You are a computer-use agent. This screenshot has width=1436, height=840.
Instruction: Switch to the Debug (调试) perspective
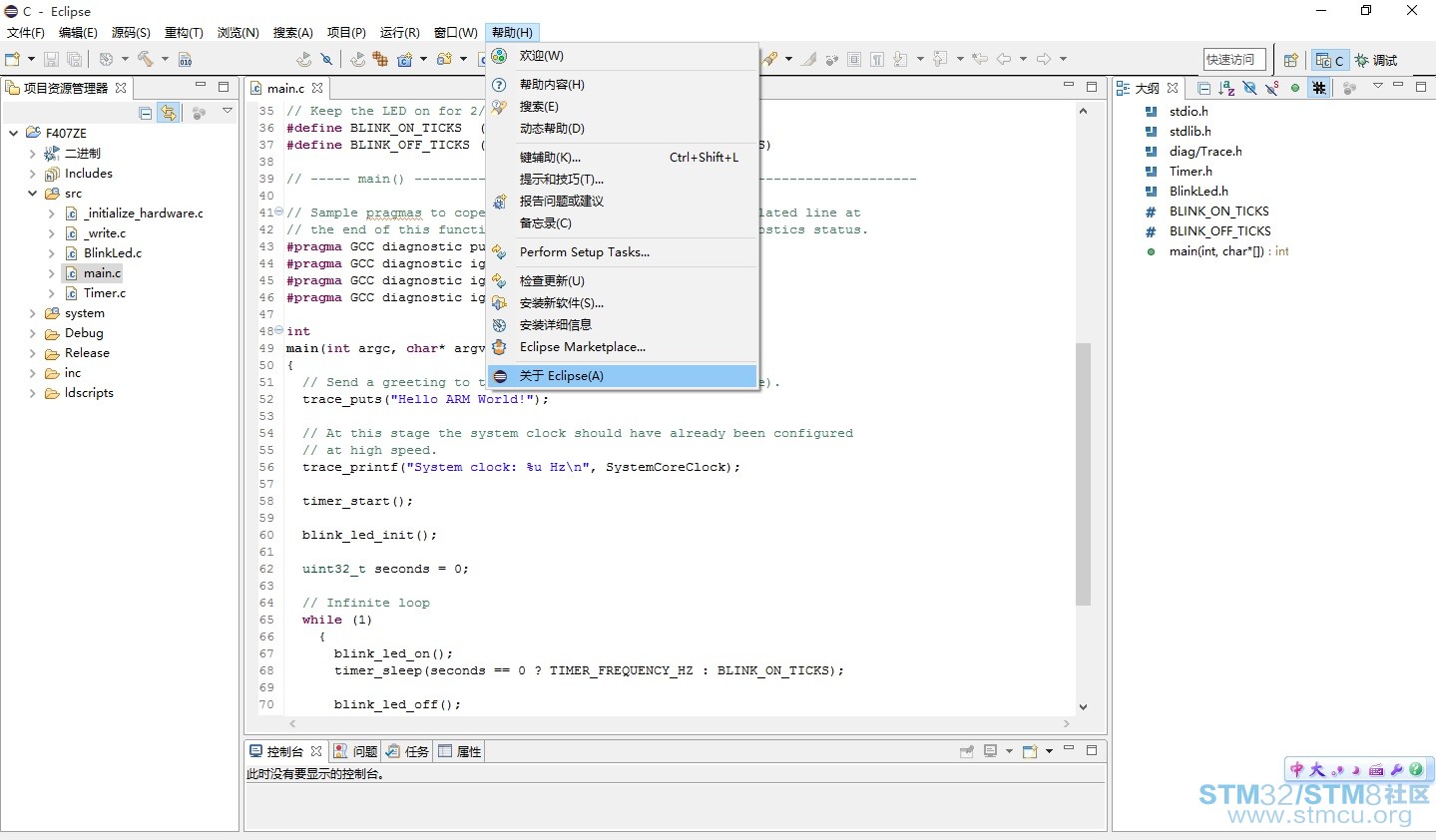point(1376,60)
